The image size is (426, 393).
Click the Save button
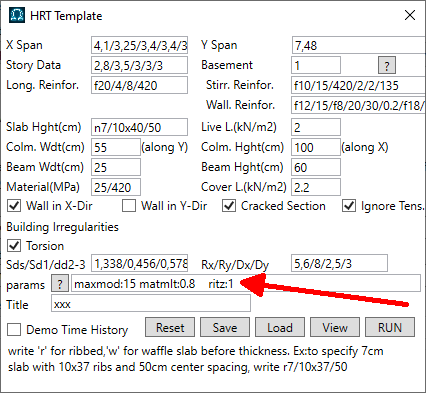pyautogui.click(x=225, y=327)
